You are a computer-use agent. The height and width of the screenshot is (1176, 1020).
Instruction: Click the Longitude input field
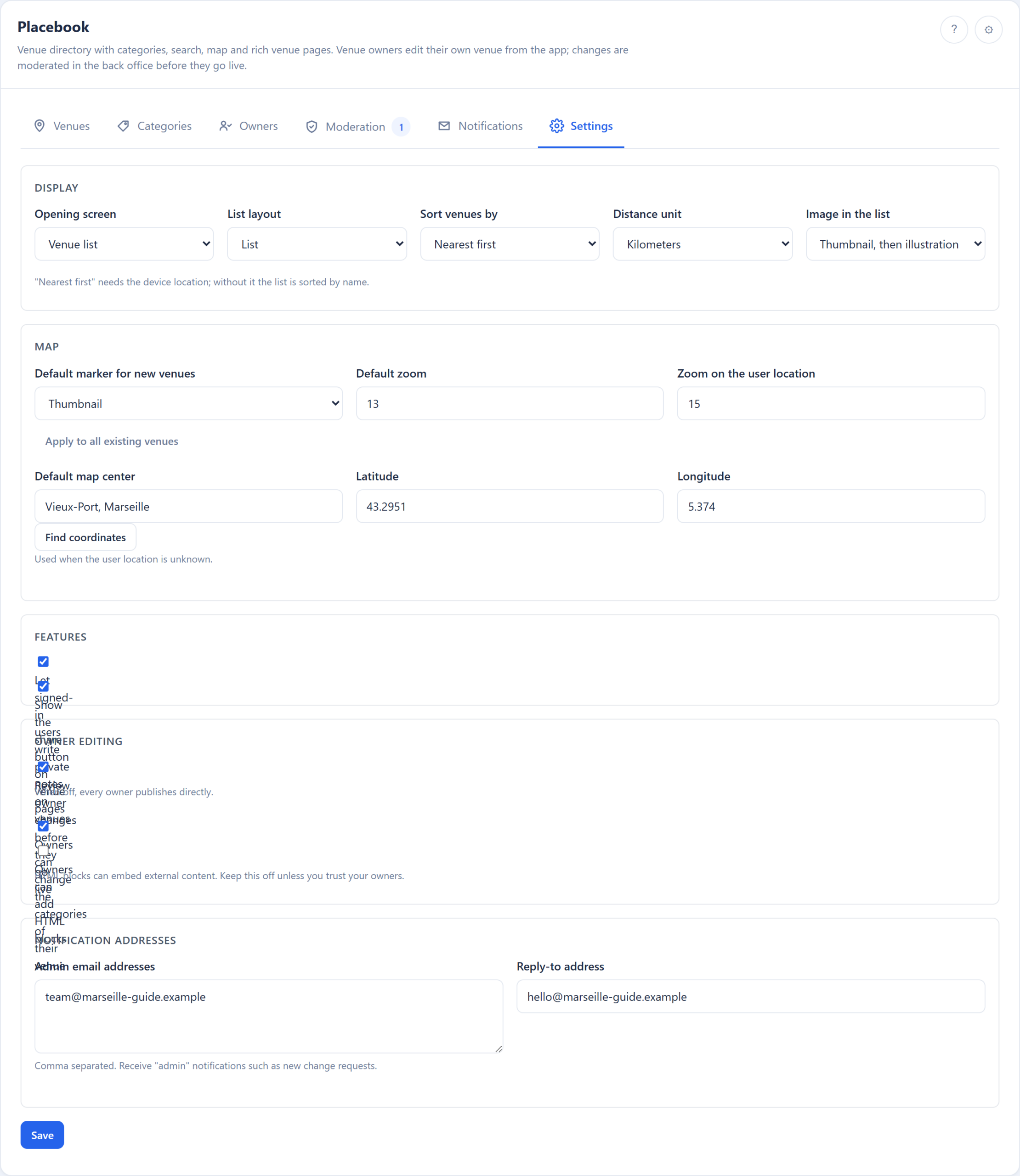point(830,506)
